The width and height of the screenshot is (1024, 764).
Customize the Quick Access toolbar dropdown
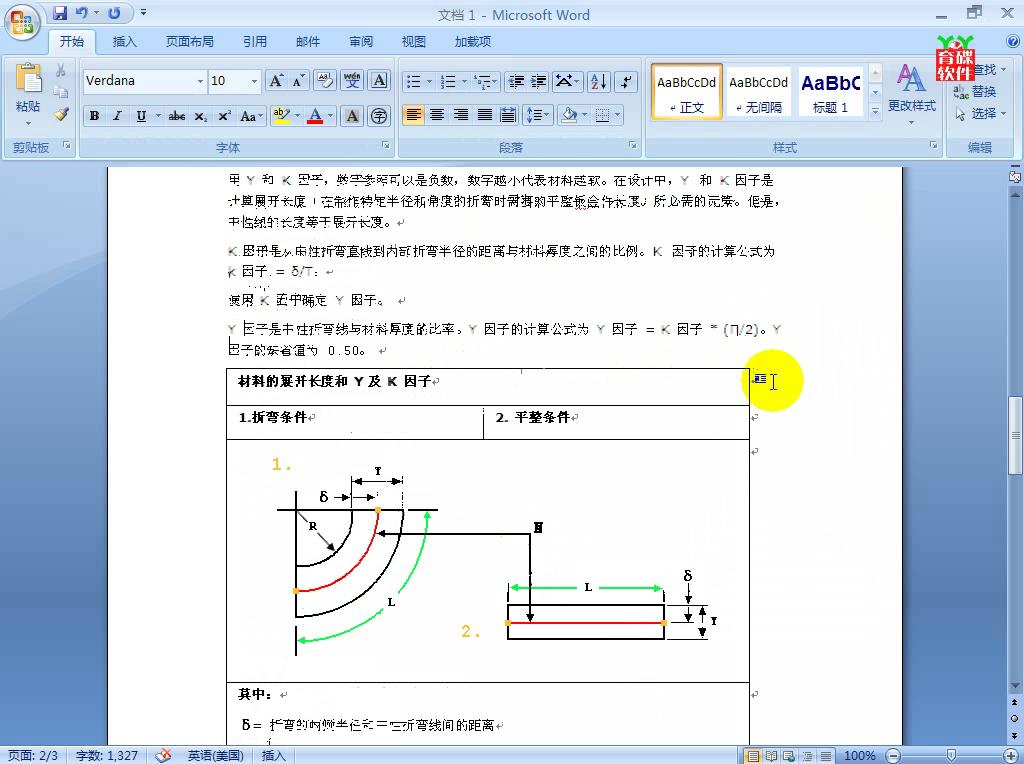(144, 13)
